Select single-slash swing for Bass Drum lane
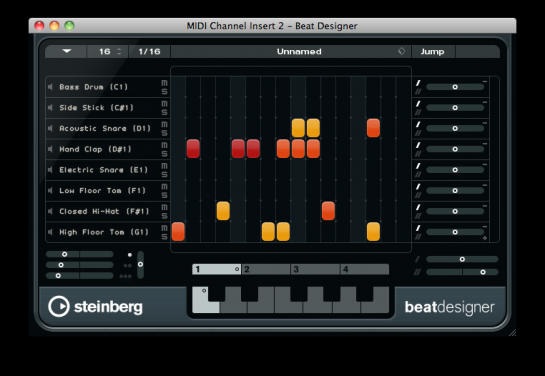This screenshot has width=545, height=376. click(x=418, y=83)
